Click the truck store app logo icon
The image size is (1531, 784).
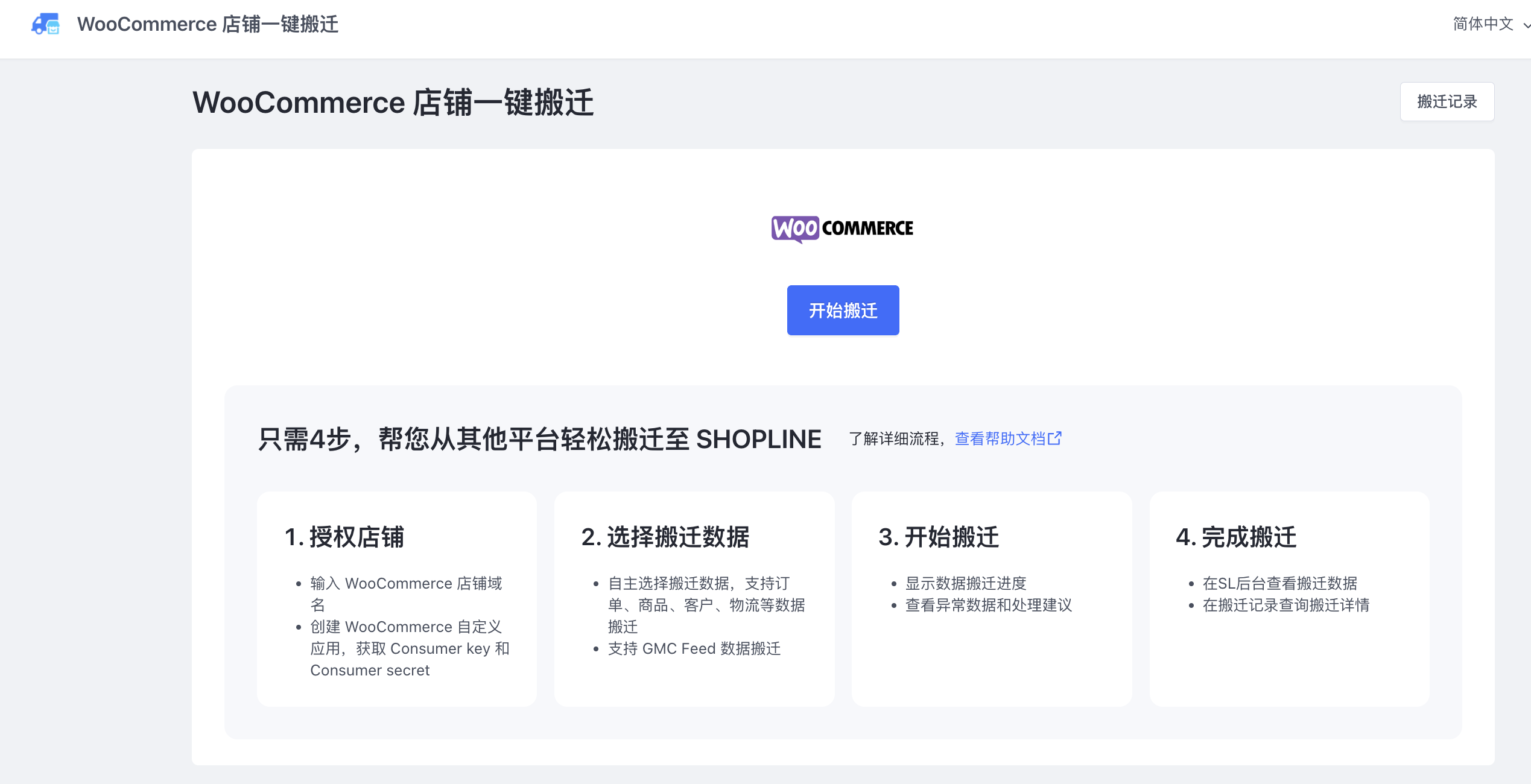[x=46, y=24]
